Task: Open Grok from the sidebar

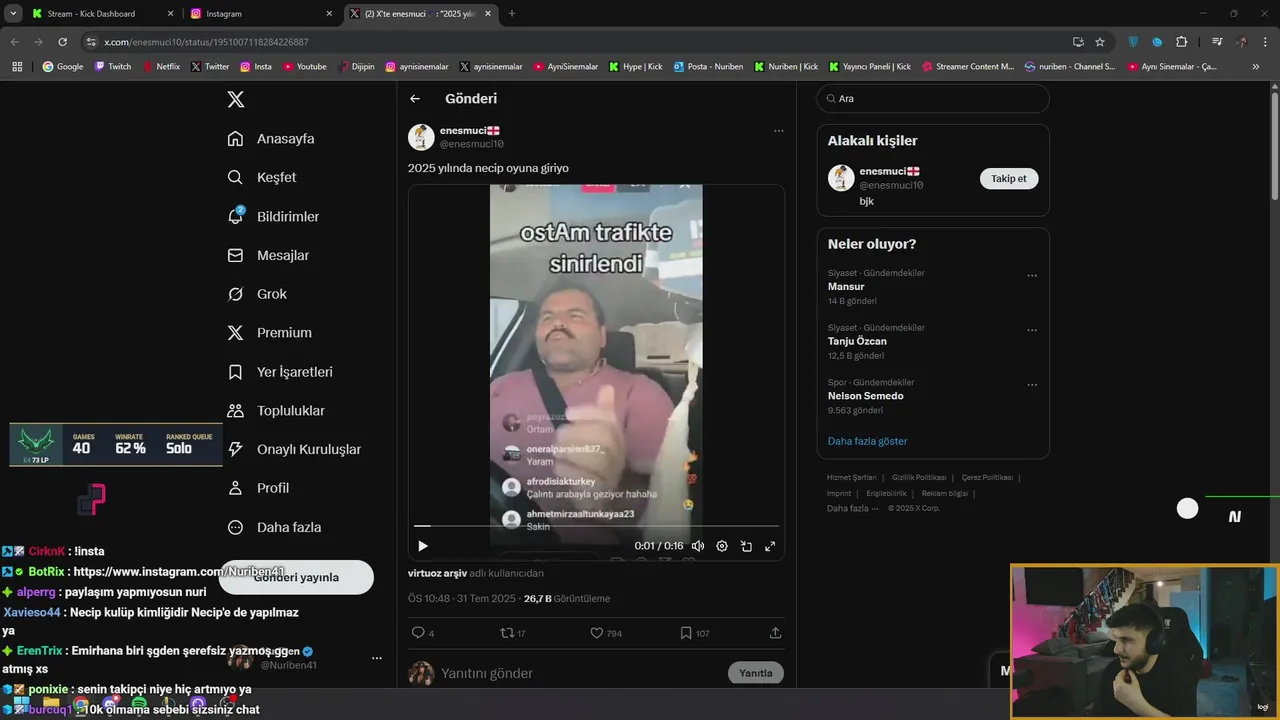Action: point(257,294)
